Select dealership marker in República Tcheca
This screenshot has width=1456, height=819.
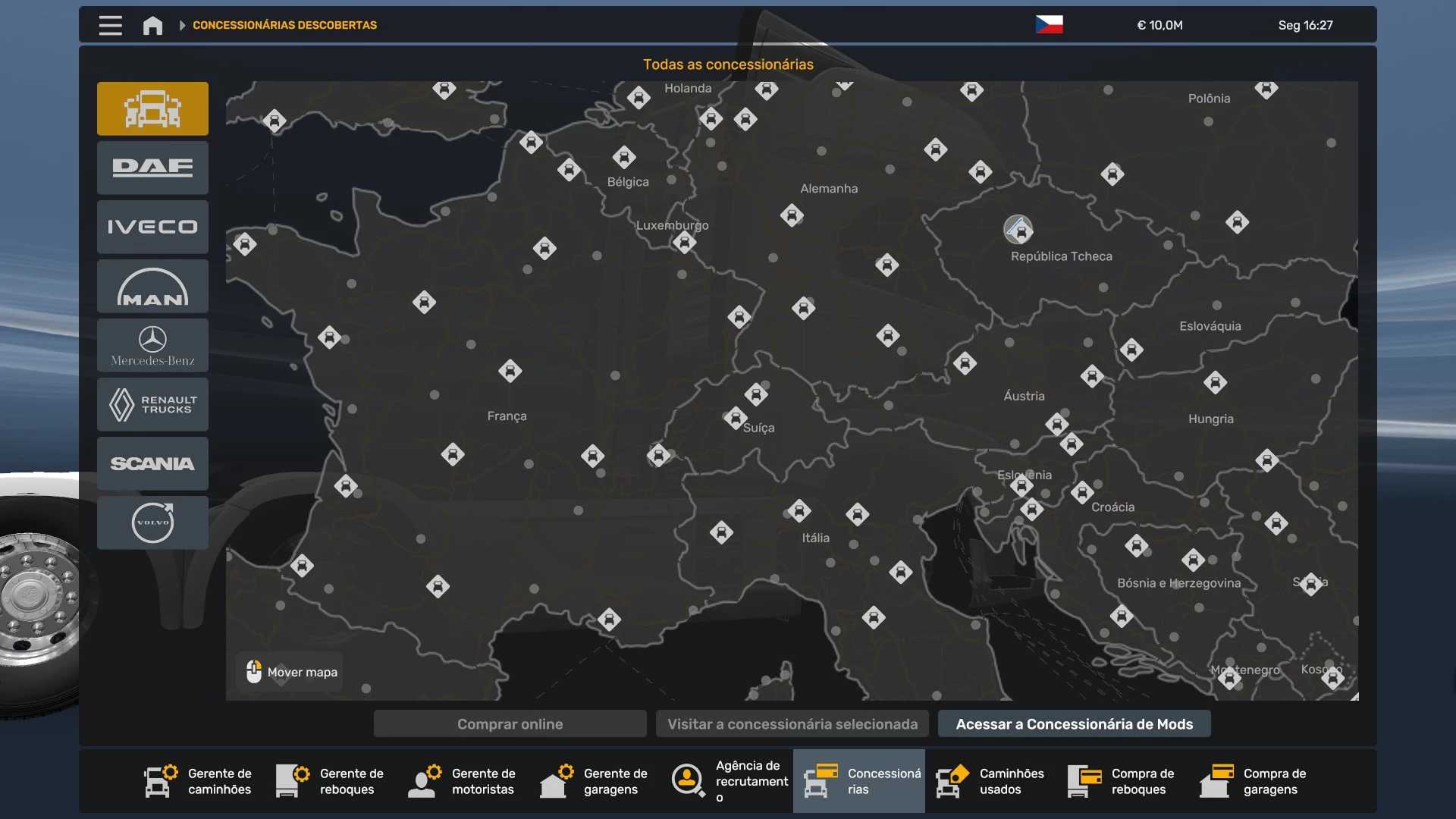[x=1018, y=229]
